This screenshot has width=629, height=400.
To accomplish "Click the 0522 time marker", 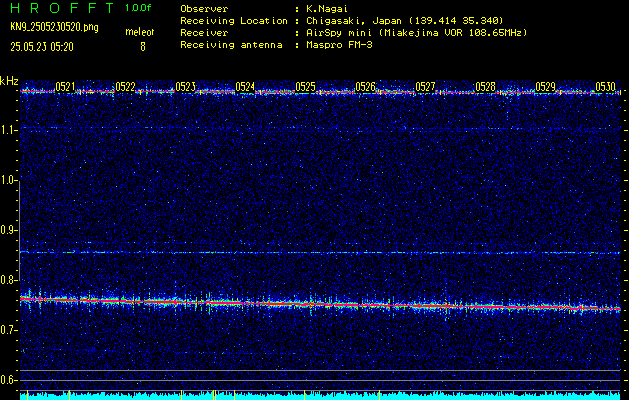I will pyautogui.click(x=125, y=87).
